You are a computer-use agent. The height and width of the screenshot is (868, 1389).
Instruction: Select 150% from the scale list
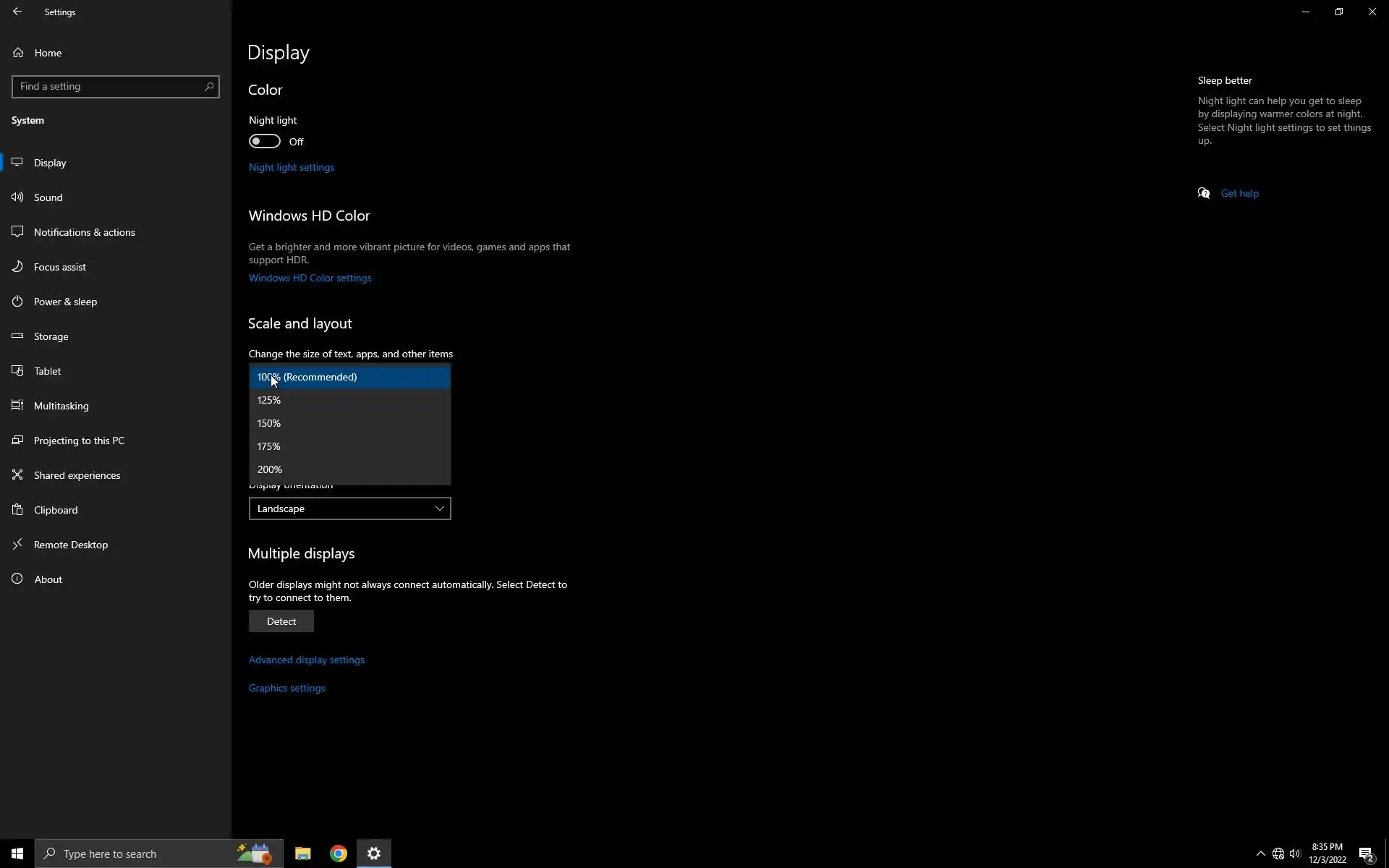(349, 423)
